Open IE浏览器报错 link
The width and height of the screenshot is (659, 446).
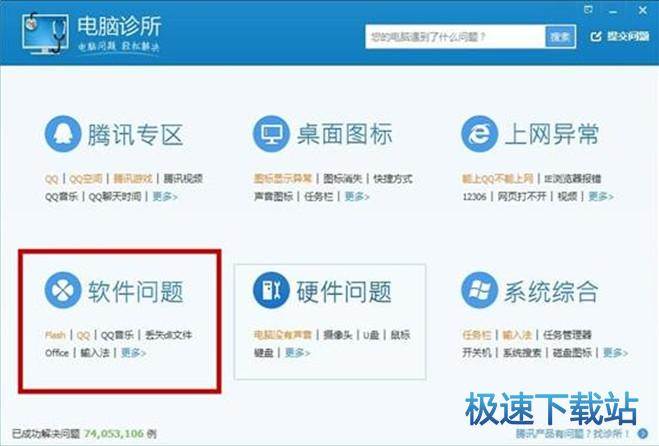coord(572,179)
